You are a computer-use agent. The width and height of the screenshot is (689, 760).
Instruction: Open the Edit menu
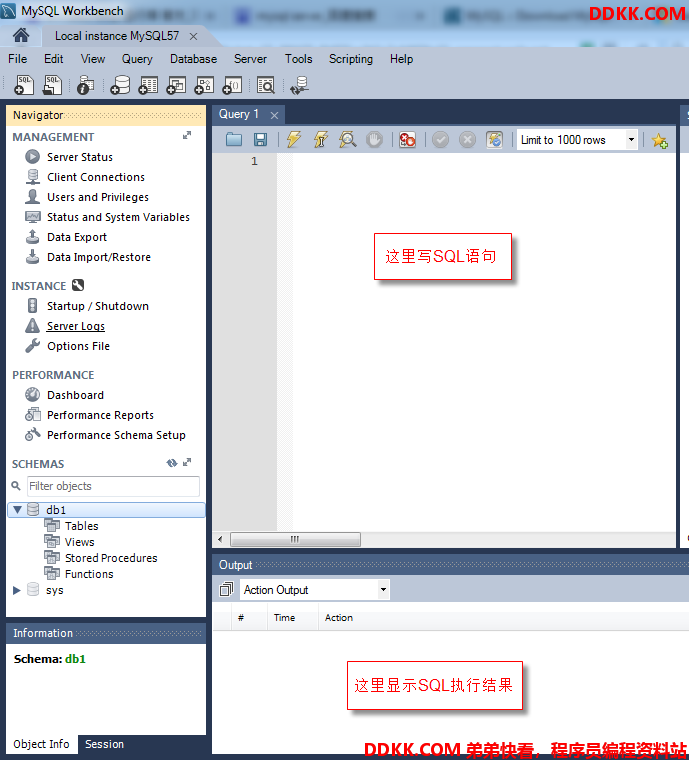[53, 59]
